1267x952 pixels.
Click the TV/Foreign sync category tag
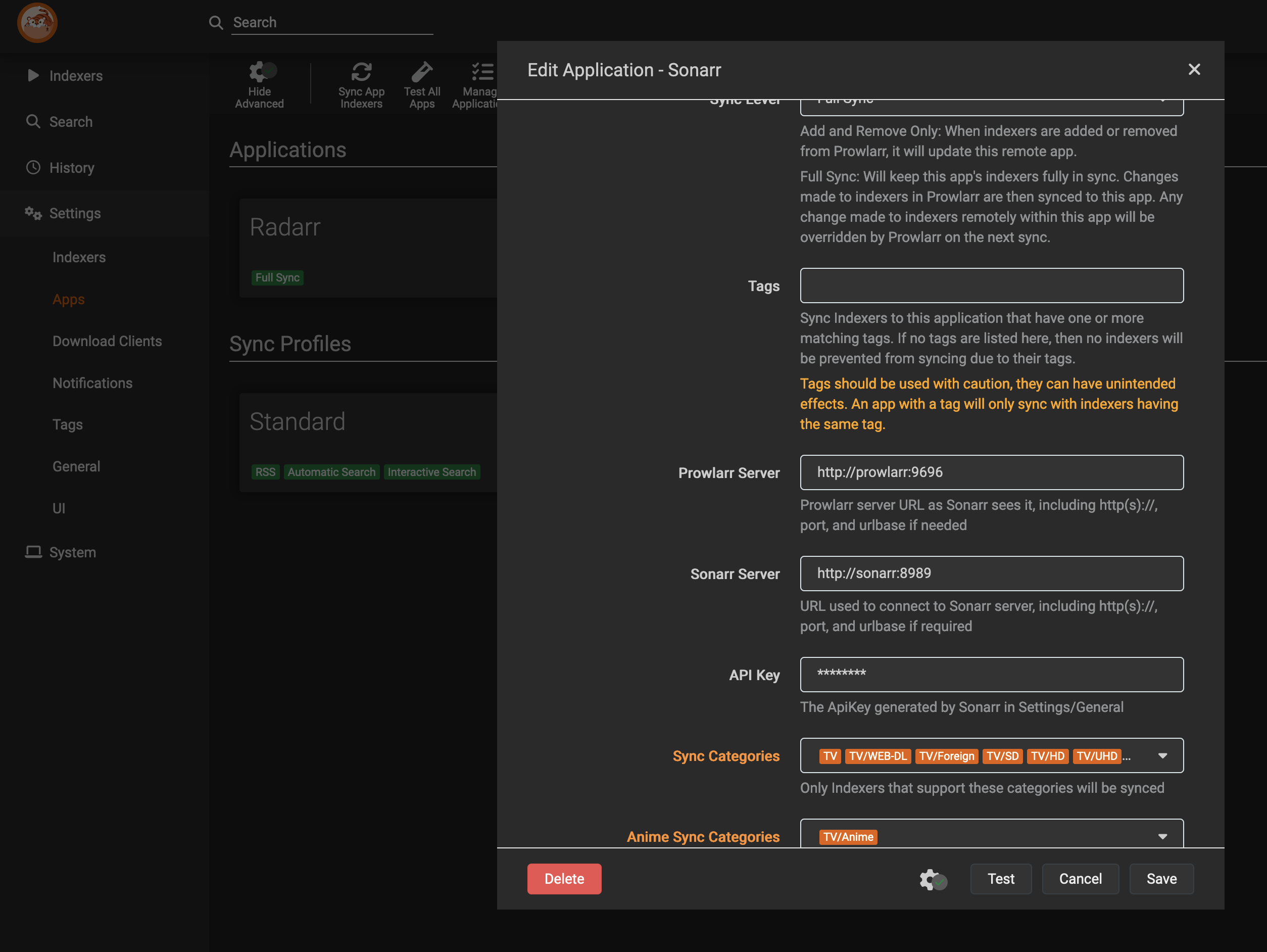pos(945,756)
